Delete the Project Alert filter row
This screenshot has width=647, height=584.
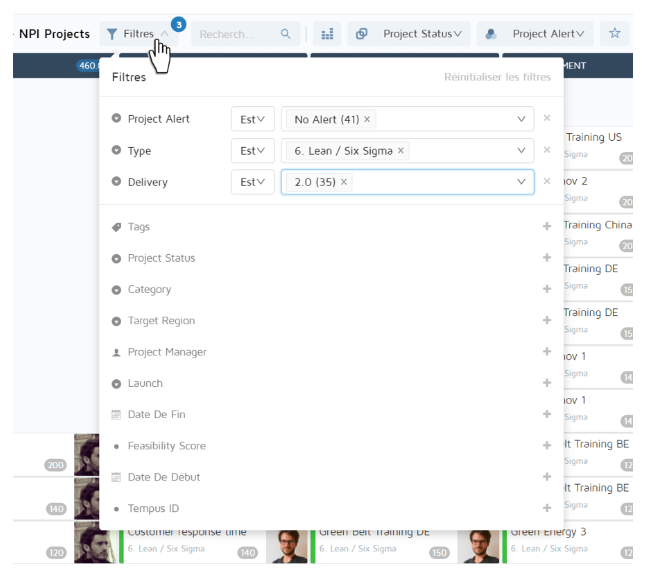click(547, 119)
